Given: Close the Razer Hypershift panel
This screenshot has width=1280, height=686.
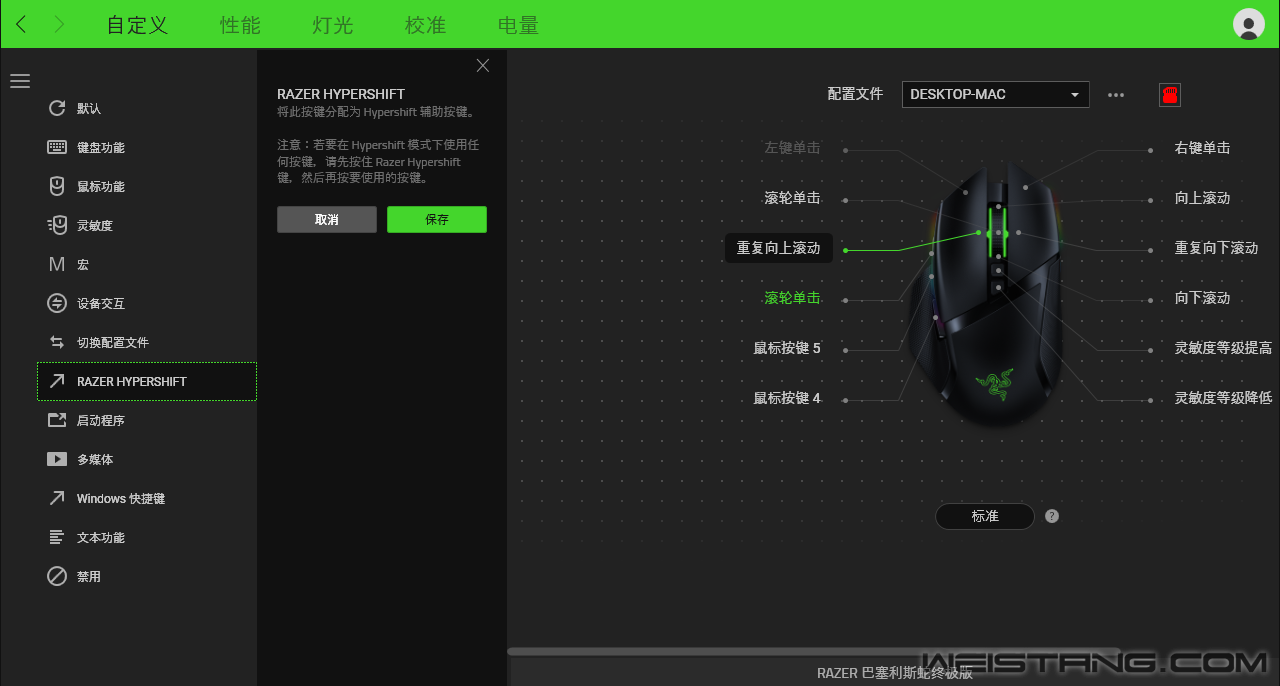Looking at the screenshot, I should click(x=483, y=66).
